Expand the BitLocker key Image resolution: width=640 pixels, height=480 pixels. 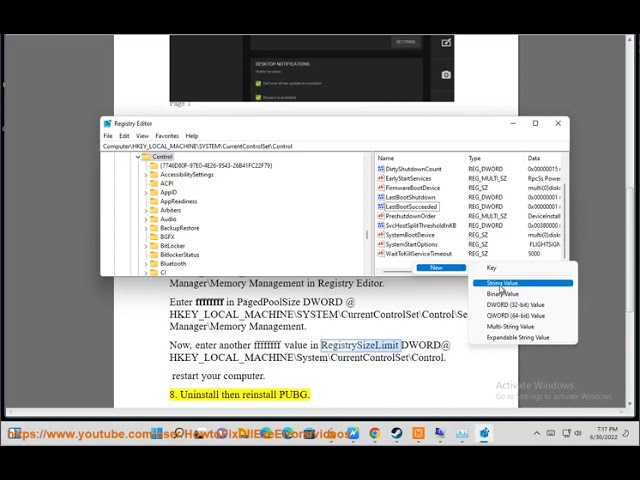coord(146,246)
